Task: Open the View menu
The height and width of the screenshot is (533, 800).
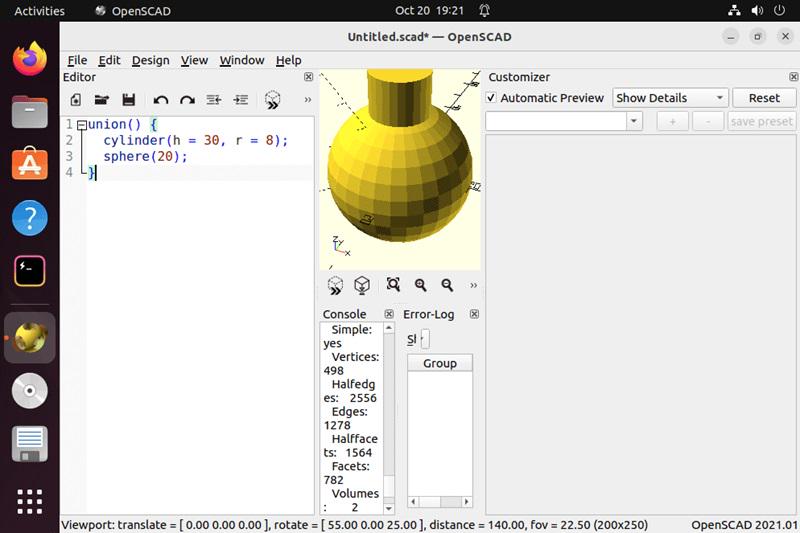Action: 194,60
